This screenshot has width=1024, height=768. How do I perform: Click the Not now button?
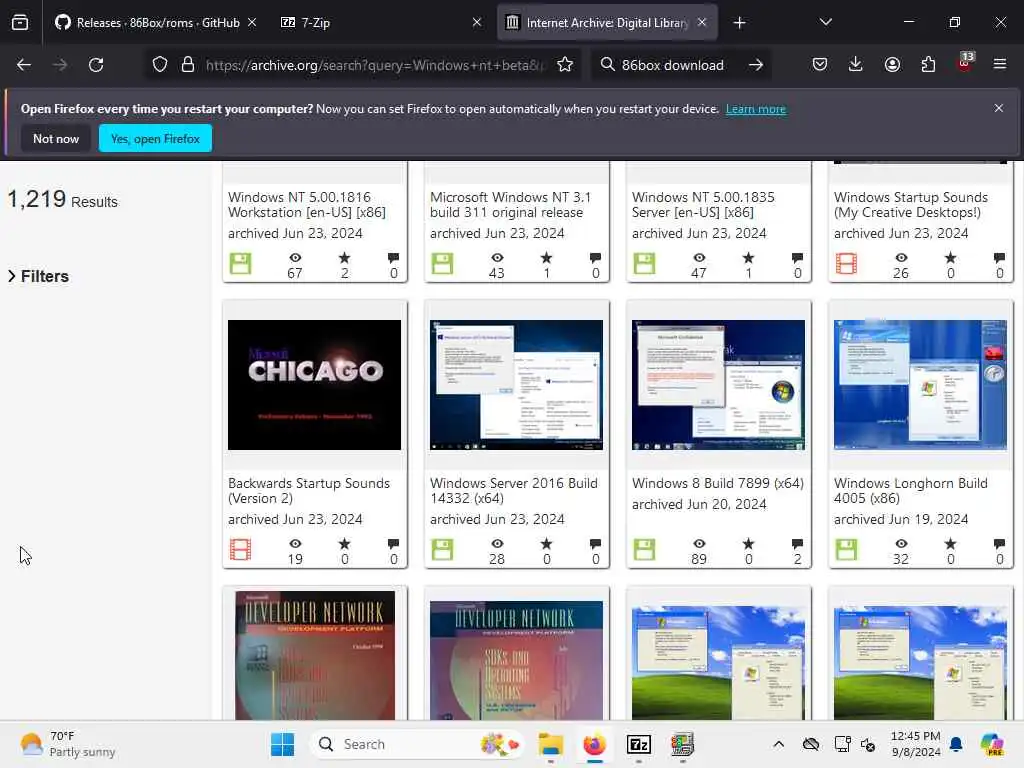(x=56, y=138)
